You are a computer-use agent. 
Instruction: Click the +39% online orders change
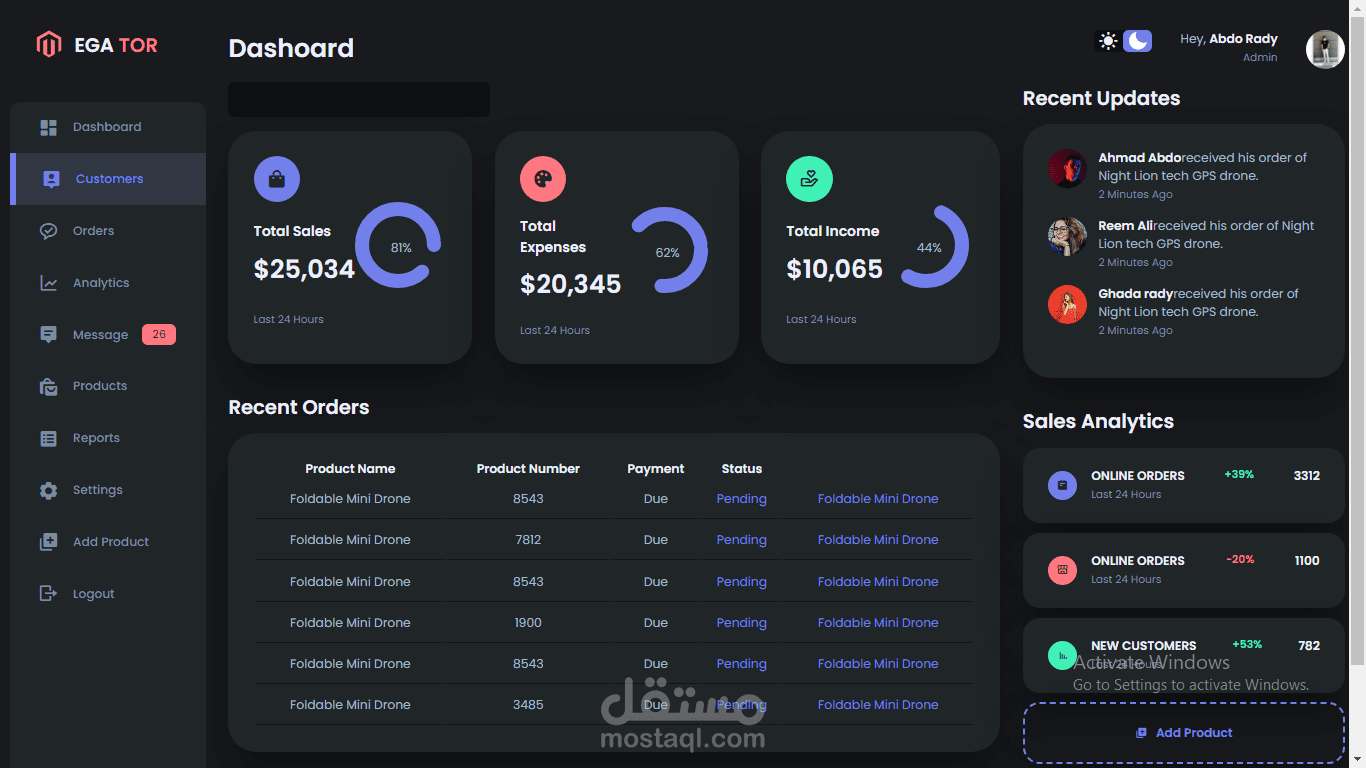(x=1239, y=475)
